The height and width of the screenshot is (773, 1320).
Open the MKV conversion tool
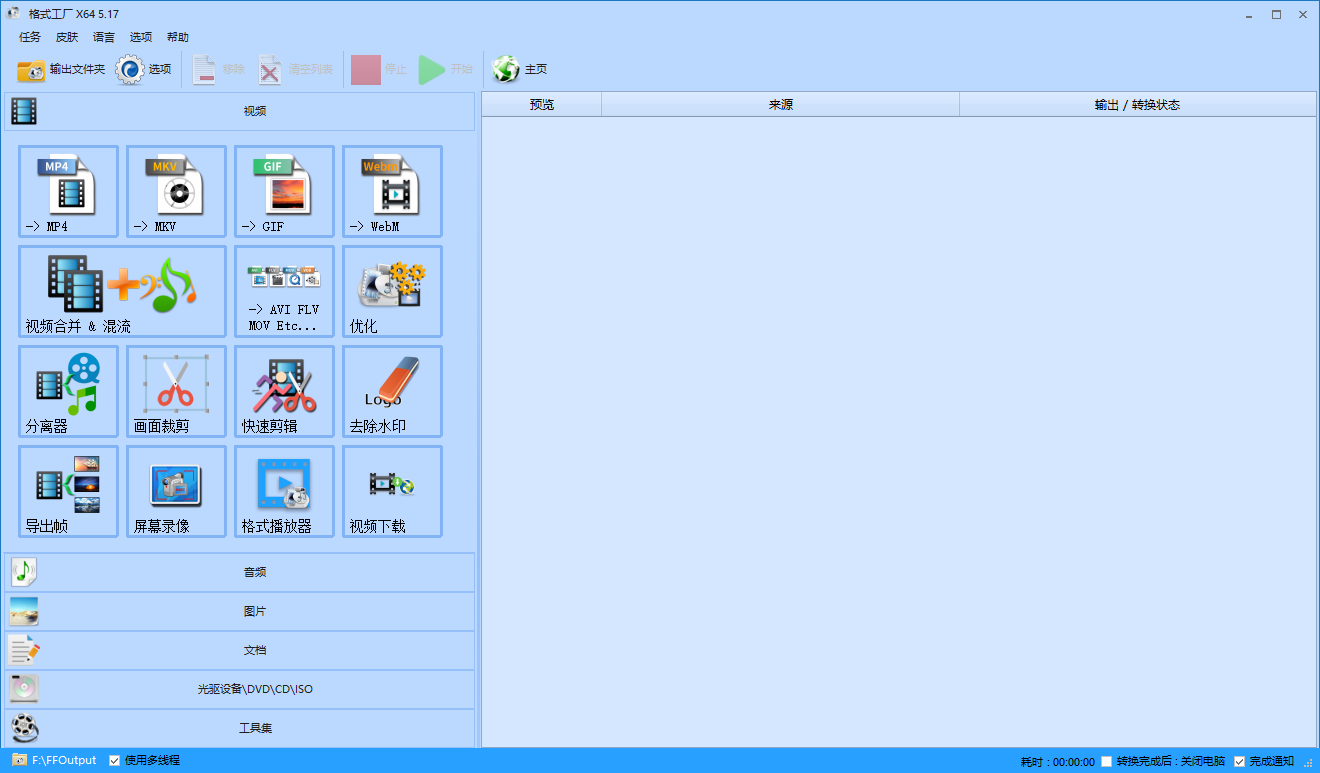click(x=176, y=191)
